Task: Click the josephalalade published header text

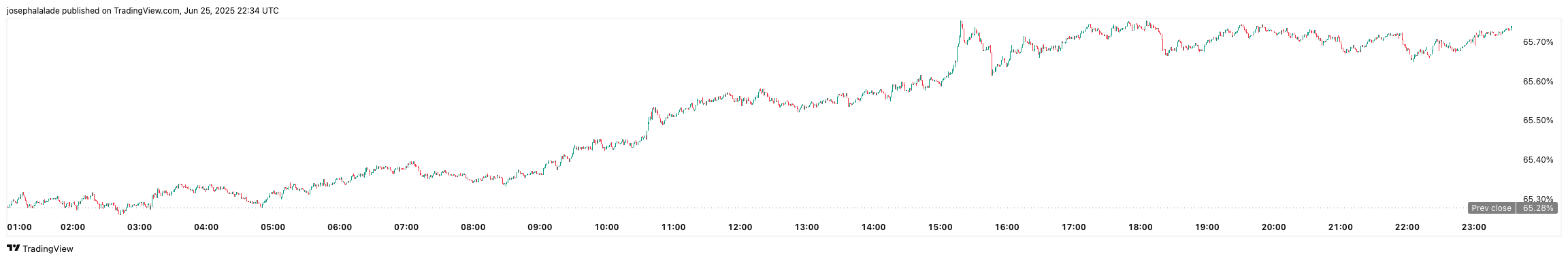Action: click(x=142, y=11)
